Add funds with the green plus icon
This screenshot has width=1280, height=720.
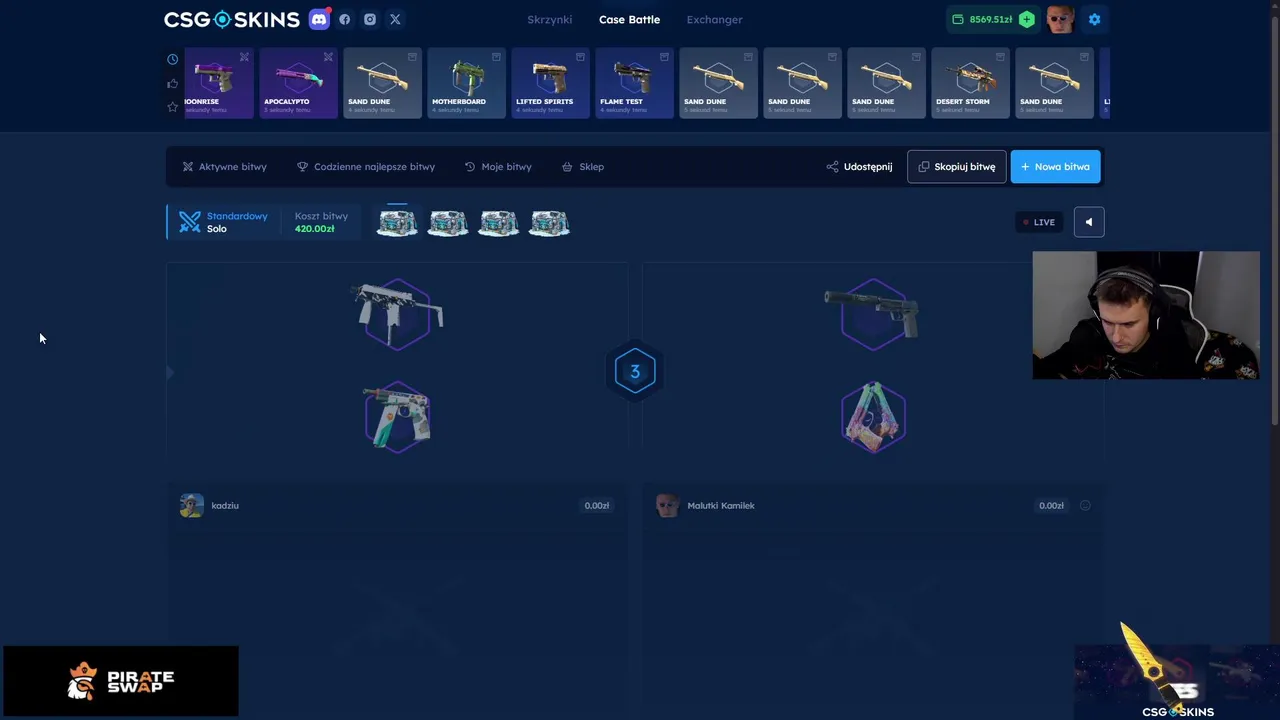[x=1026, y=19]
